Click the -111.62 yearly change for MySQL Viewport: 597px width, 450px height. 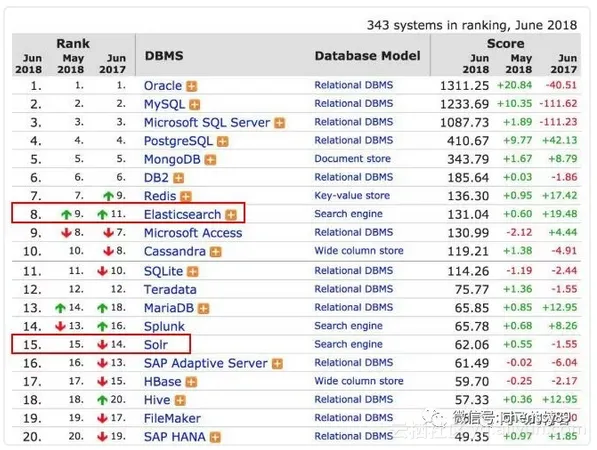click(x=558, y=104)
